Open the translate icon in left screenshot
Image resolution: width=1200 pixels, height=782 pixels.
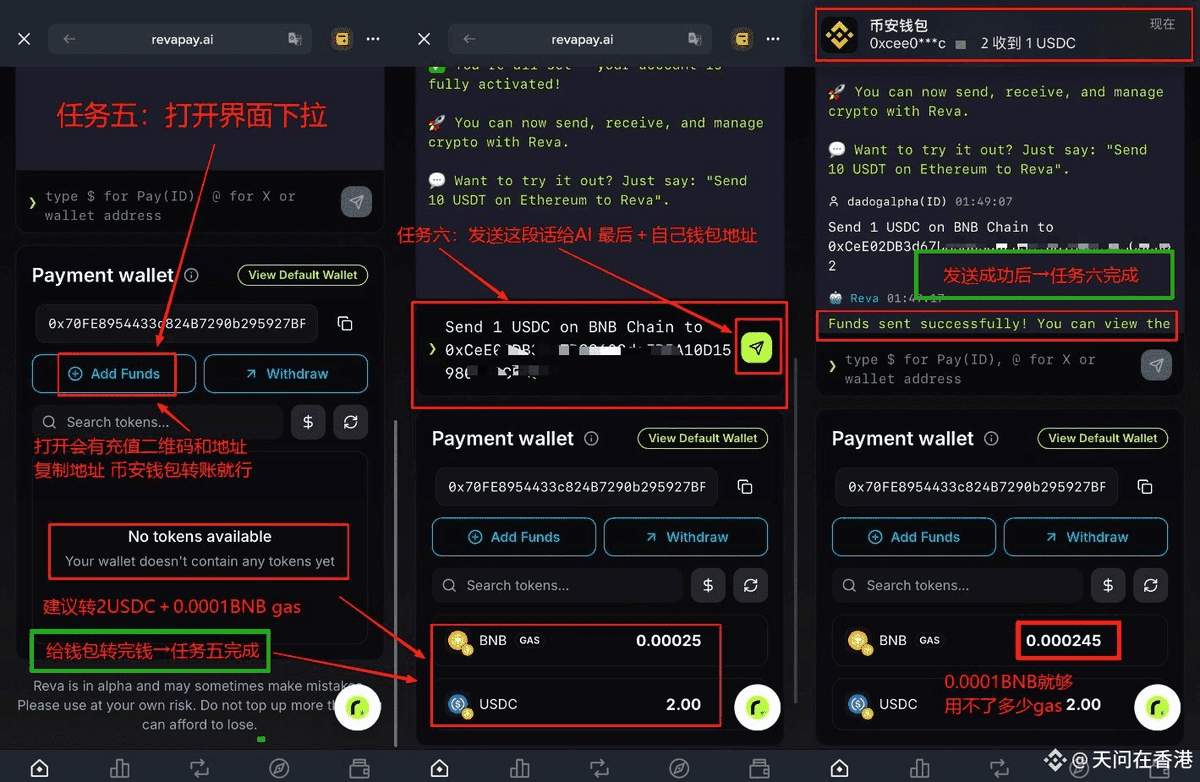point(295,40)
